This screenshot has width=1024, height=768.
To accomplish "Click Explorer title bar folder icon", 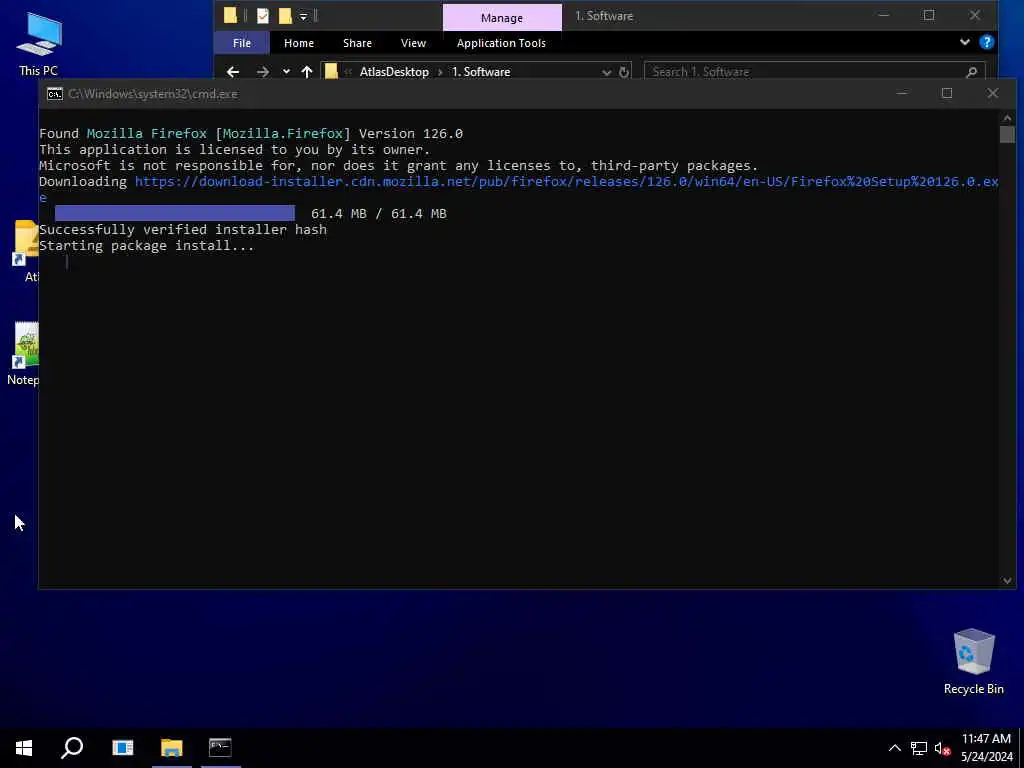I will (x=231, y=16).
